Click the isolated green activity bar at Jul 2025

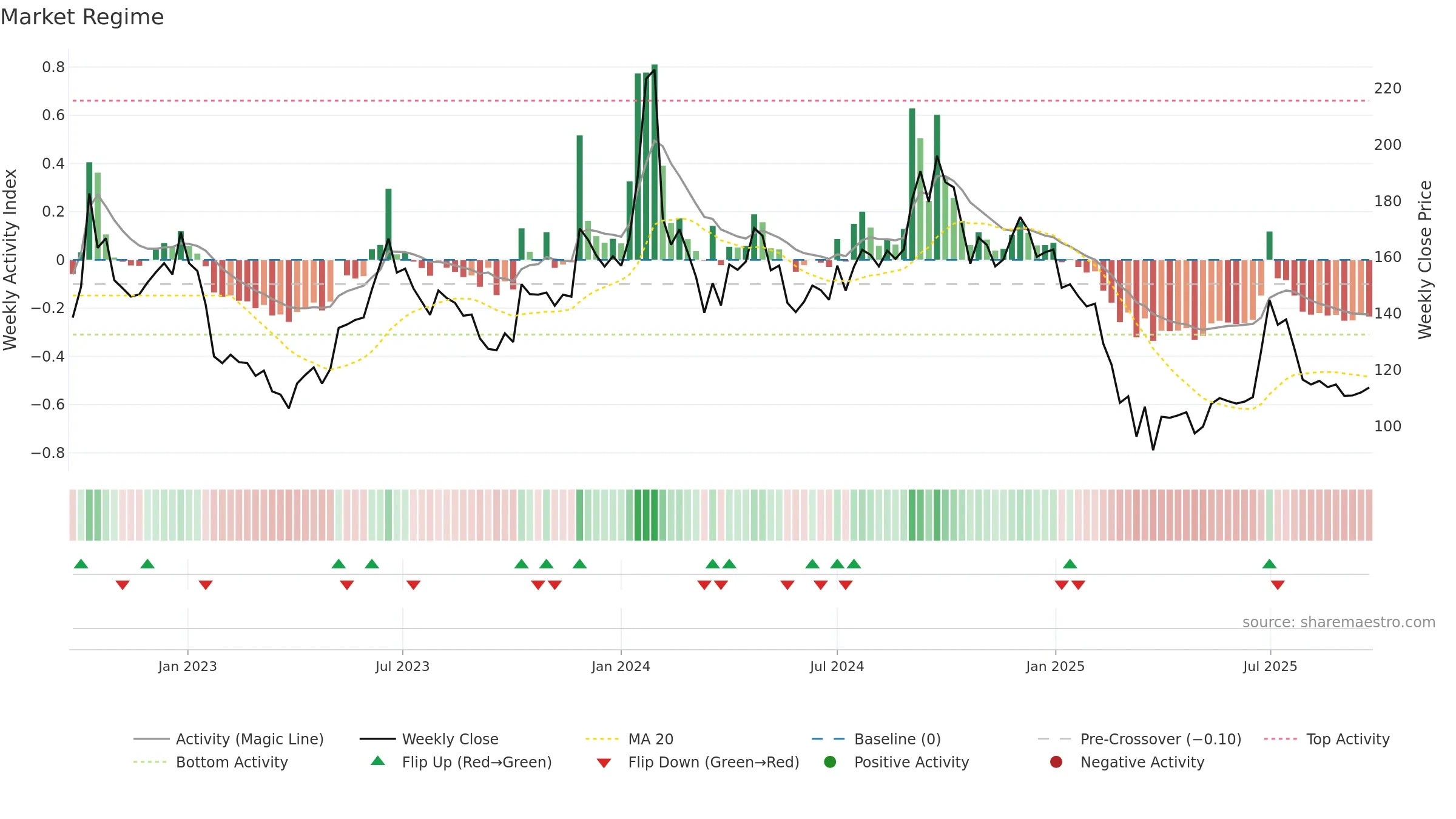coord(1270,246)
